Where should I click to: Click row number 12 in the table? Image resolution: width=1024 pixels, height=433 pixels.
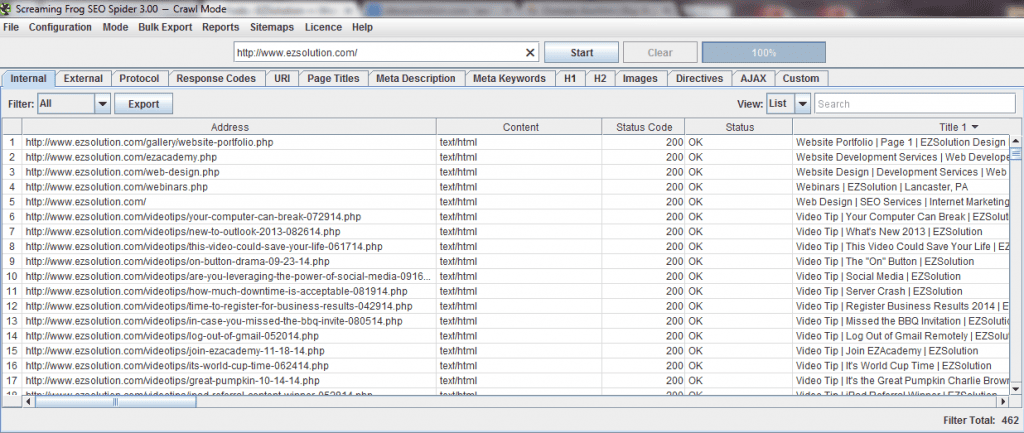(x=12, y=306)
